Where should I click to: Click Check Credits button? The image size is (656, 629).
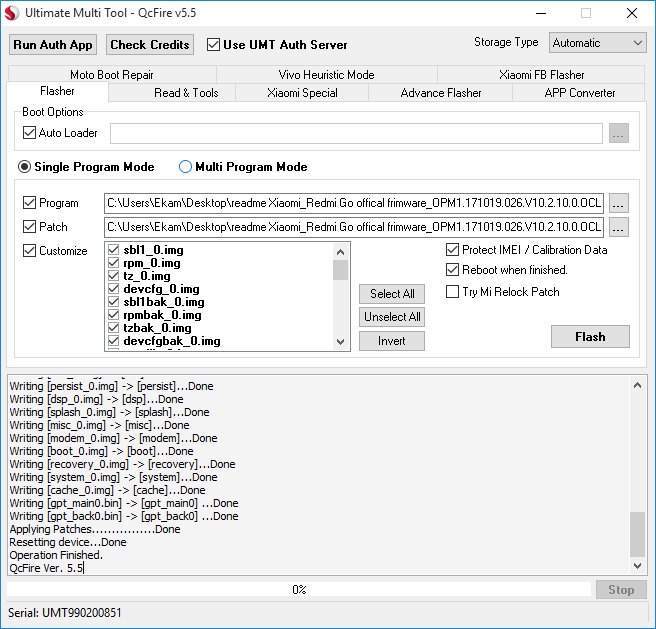point(150,45)
